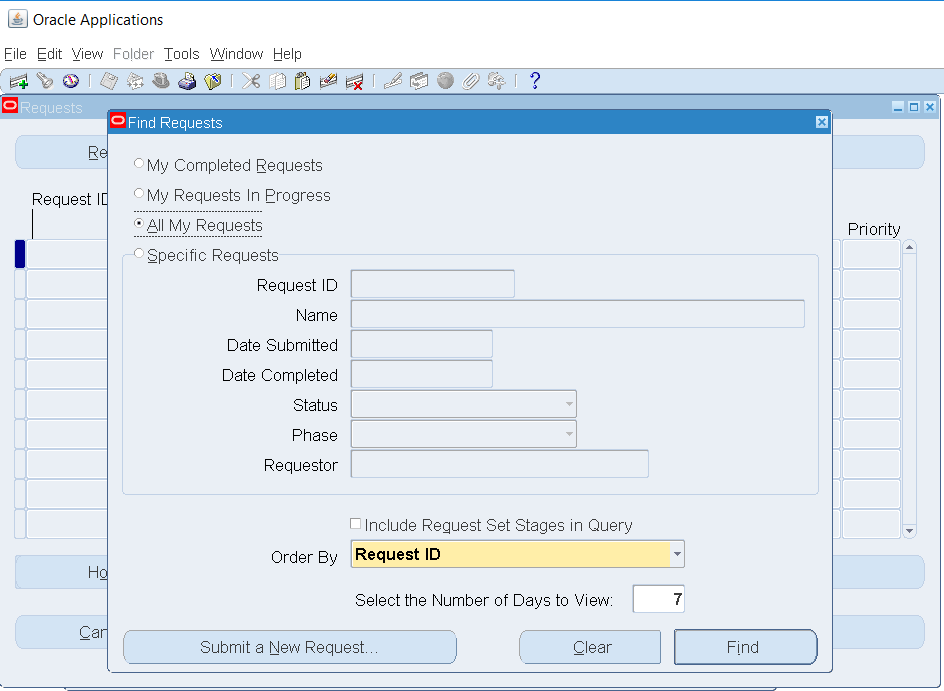
Task: Expand the Order By Request ID dropdown
Action: (677, 554)
